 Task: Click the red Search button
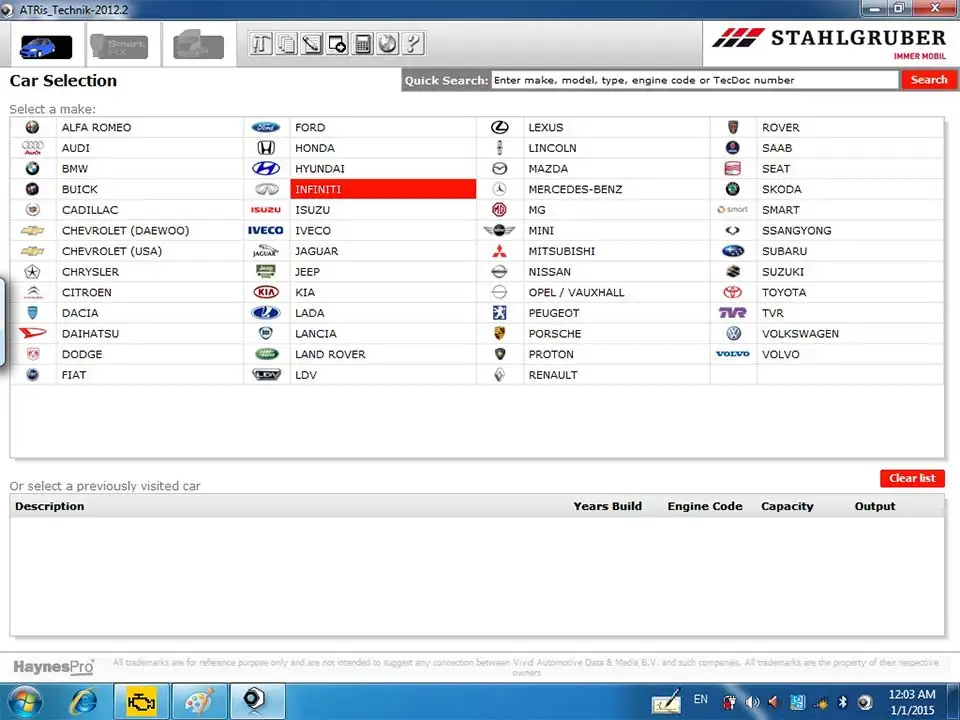click(x=928, y=80)
